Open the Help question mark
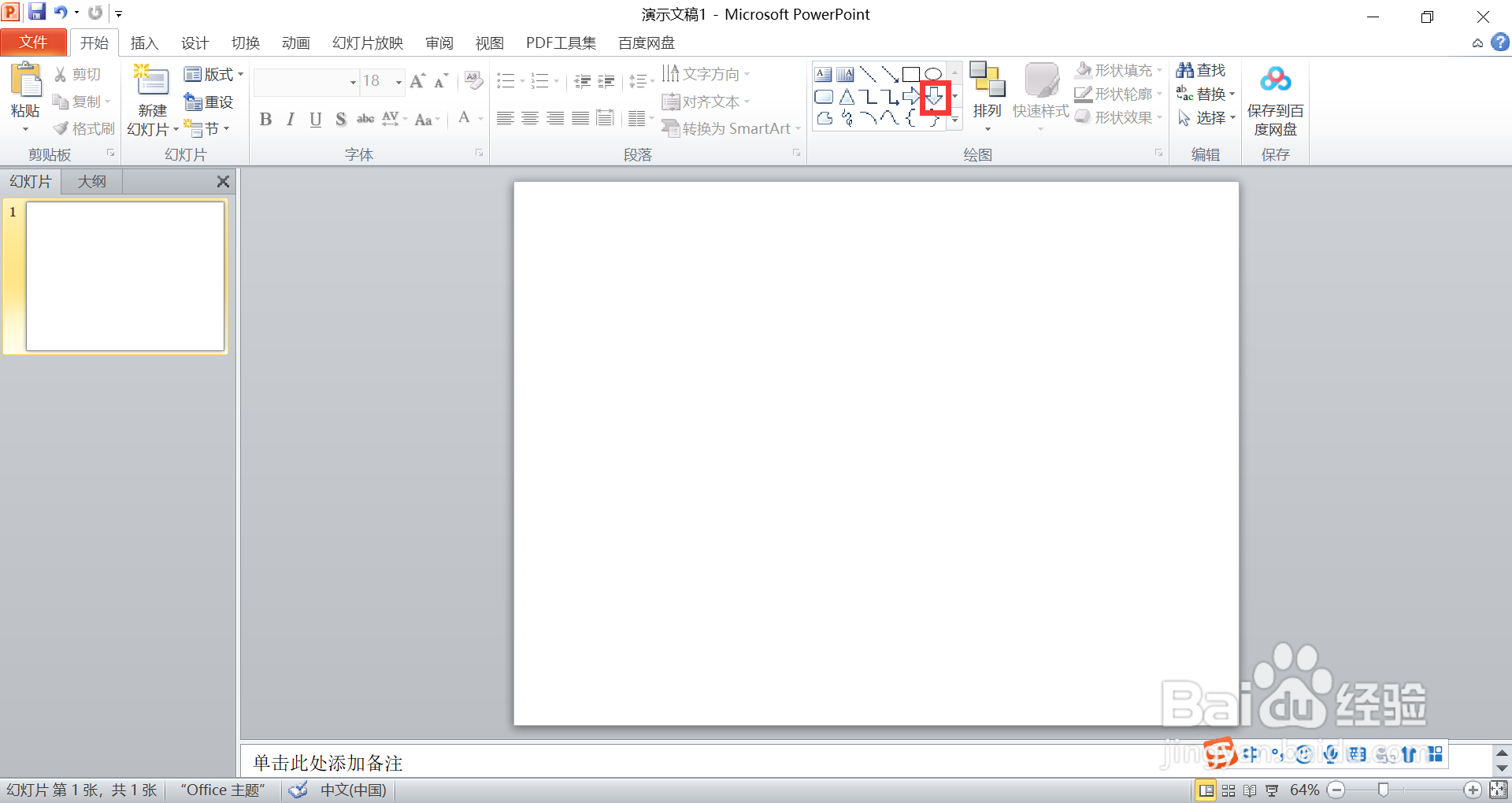The image size is (1512, 803). [x=1500, y=43]
